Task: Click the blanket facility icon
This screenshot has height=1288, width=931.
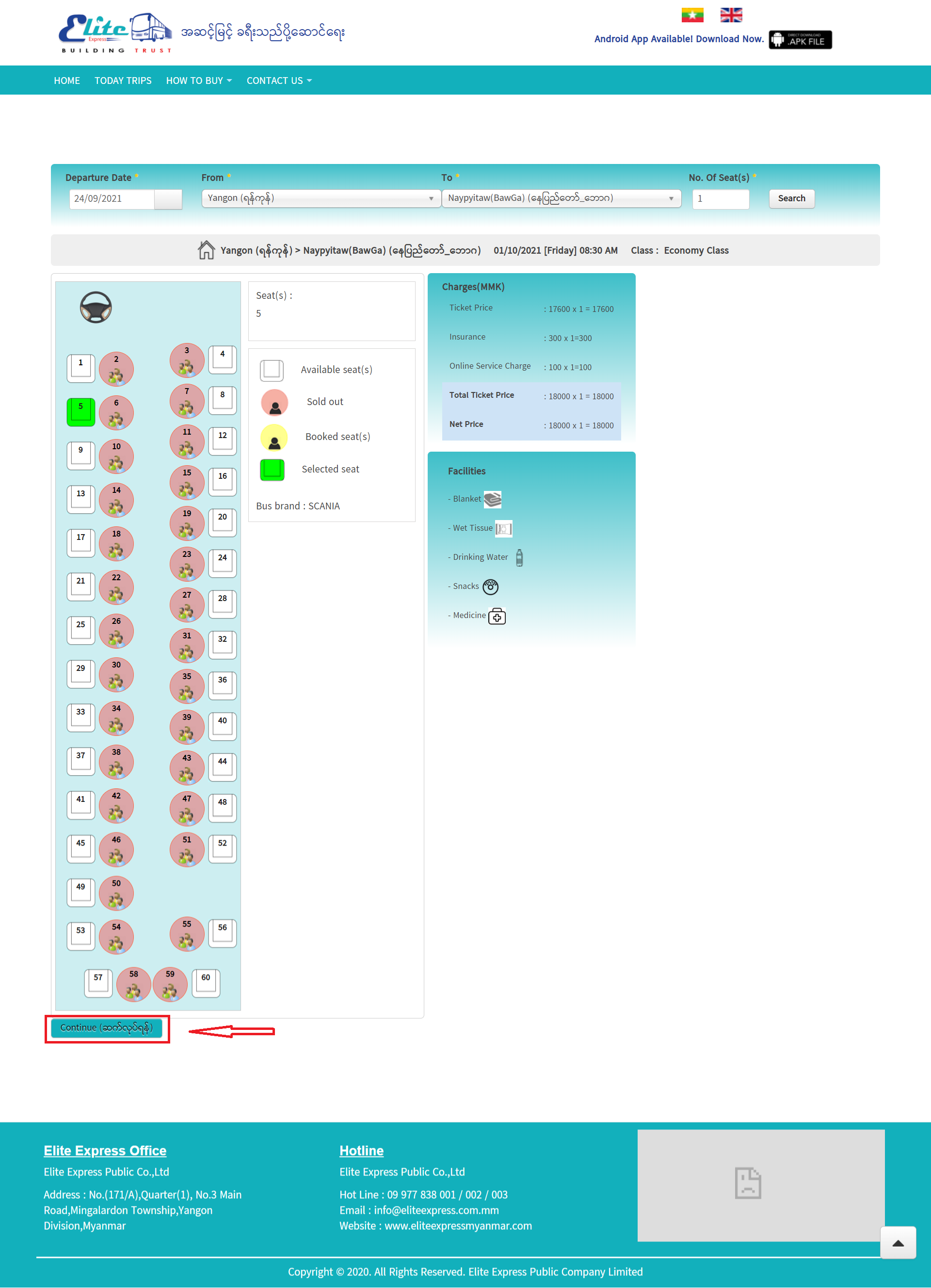Action: pyautogui.click(x=492, y=499)
